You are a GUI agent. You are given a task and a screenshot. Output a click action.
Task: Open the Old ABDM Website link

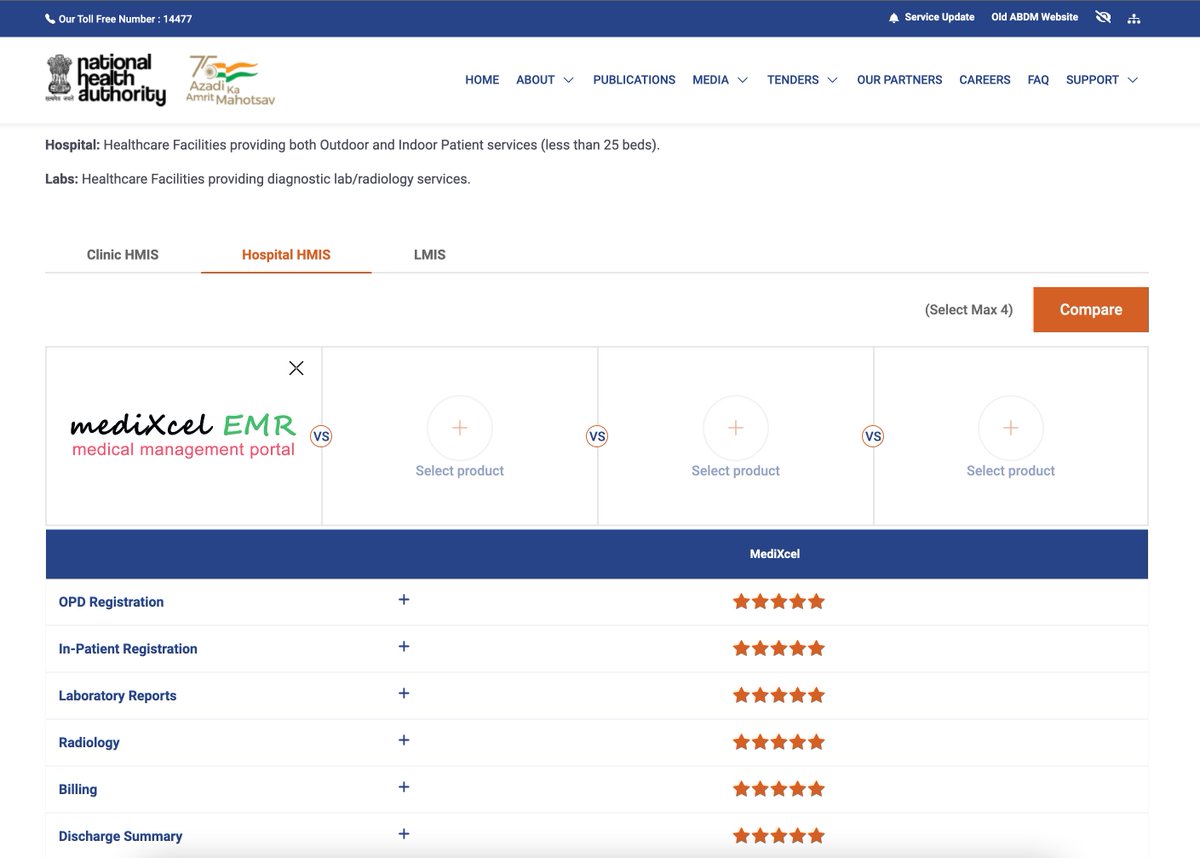pyautogui.click(x=1035, y=17)
